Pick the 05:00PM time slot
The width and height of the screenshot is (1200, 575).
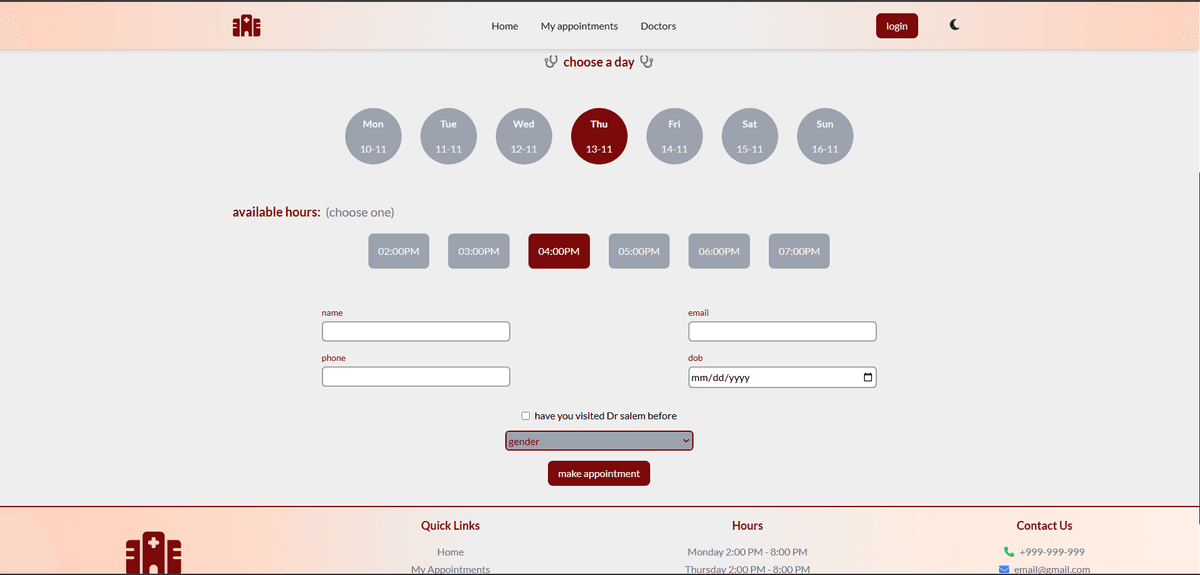[639, 251]
